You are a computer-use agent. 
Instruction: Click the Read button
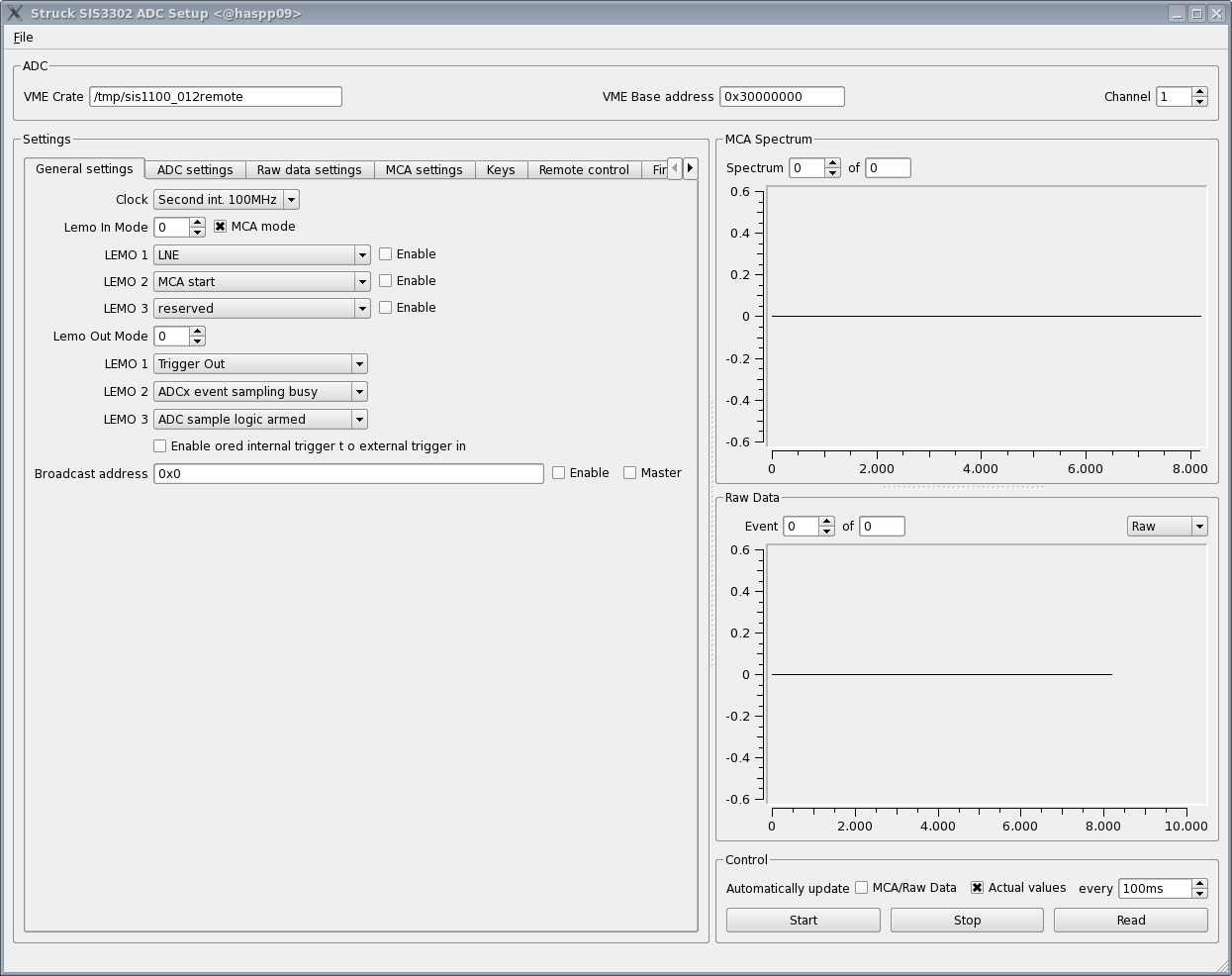(1131, 921)
